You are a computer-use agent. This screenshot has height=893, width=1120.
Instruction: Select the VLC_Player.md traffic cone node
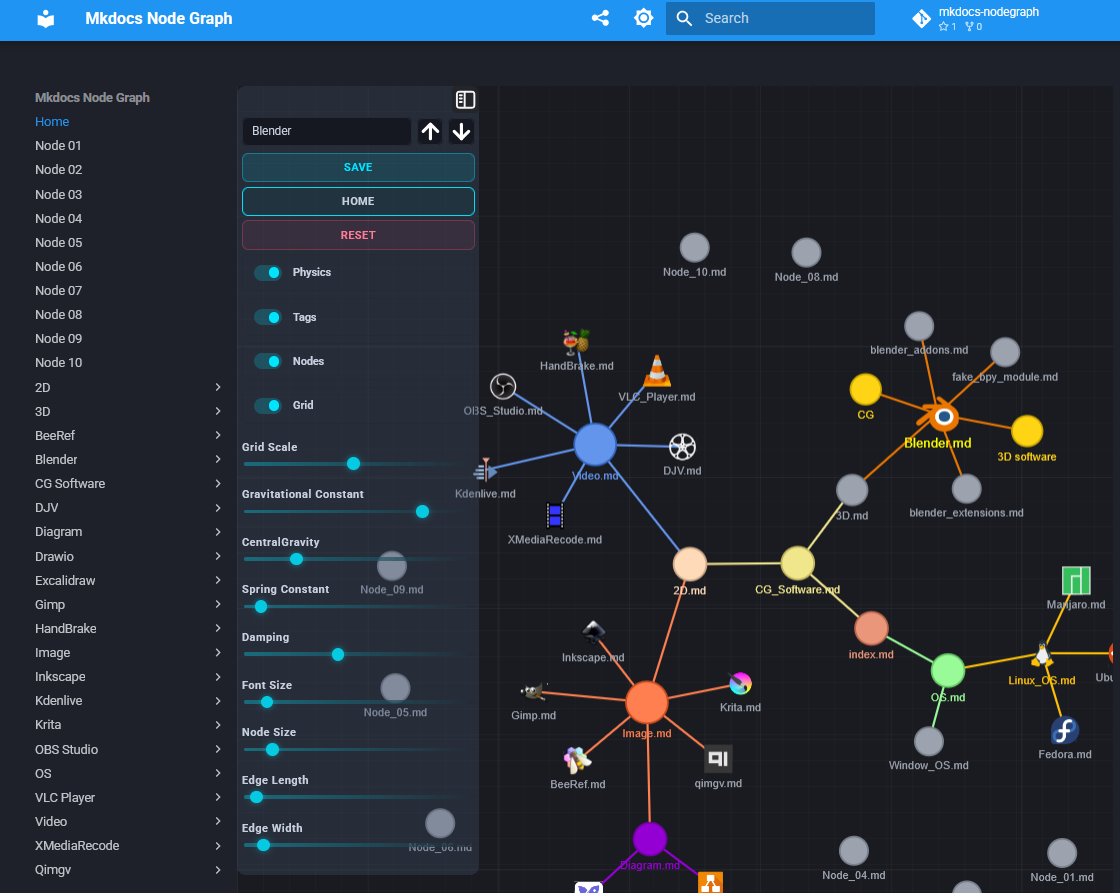coord(657,371)
